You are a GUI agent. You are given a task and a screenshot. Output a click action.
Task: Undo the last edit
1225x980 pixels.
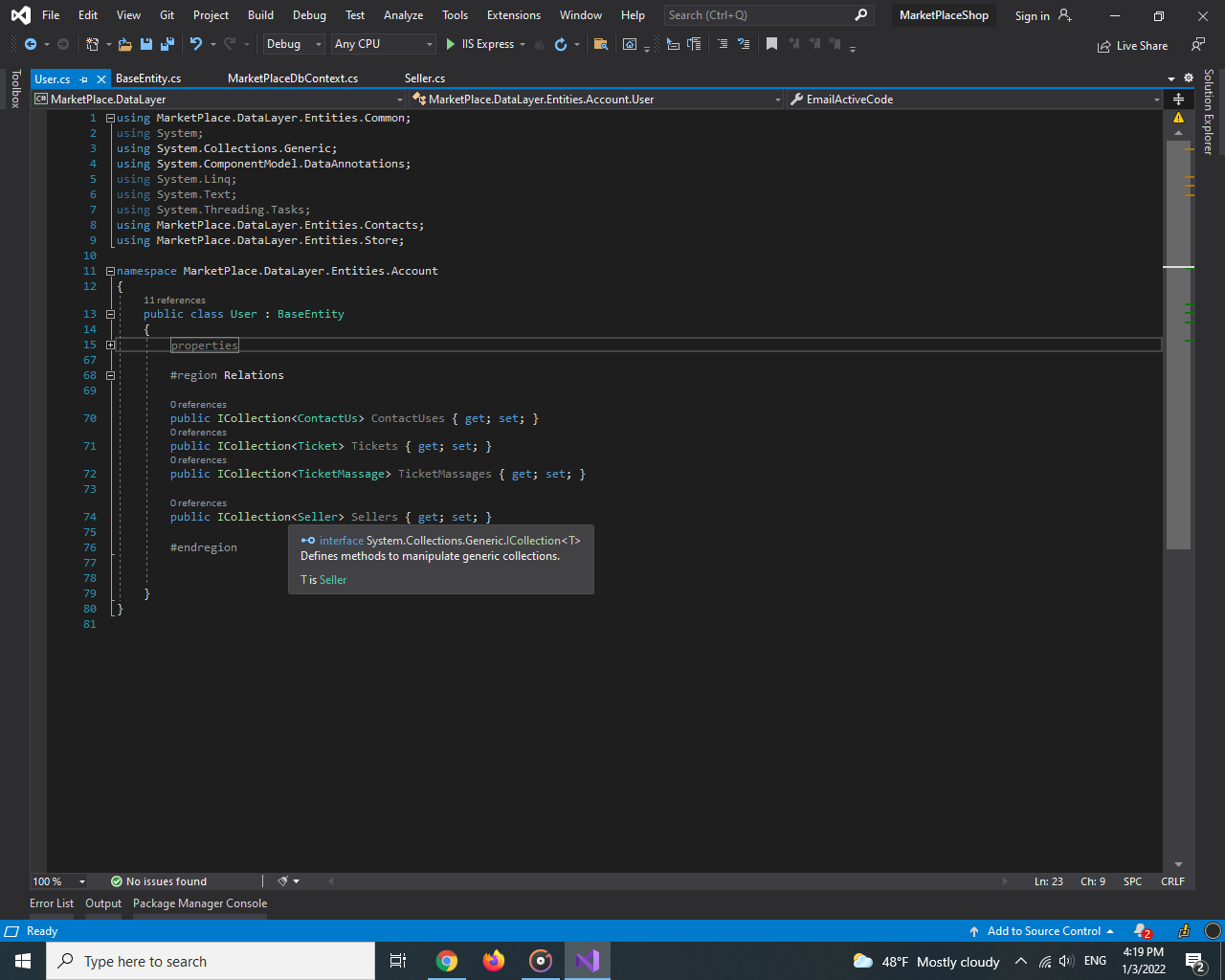click(x=196, y=44)
